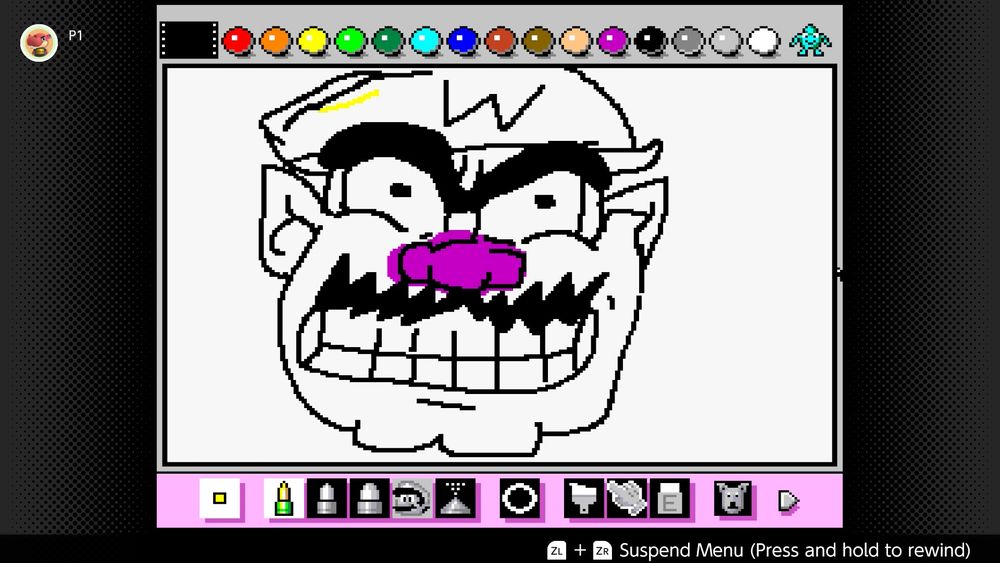1000x563 pixels.
Task: Select the cyan paint color
Action: pyautogui.click(x=425, y=41)
